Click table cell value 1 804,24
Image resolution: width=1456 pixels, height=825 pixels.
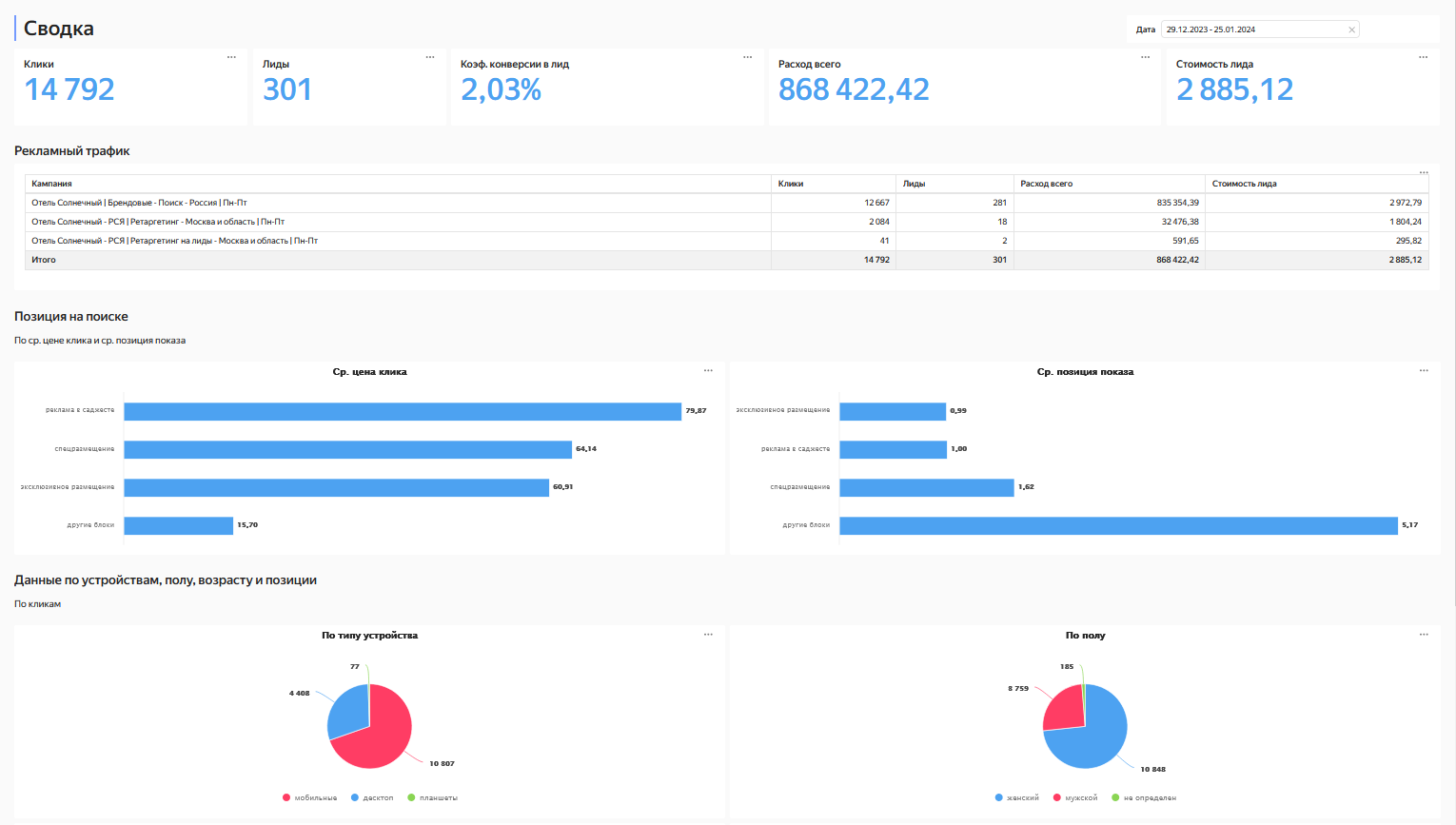[1406, 222]
